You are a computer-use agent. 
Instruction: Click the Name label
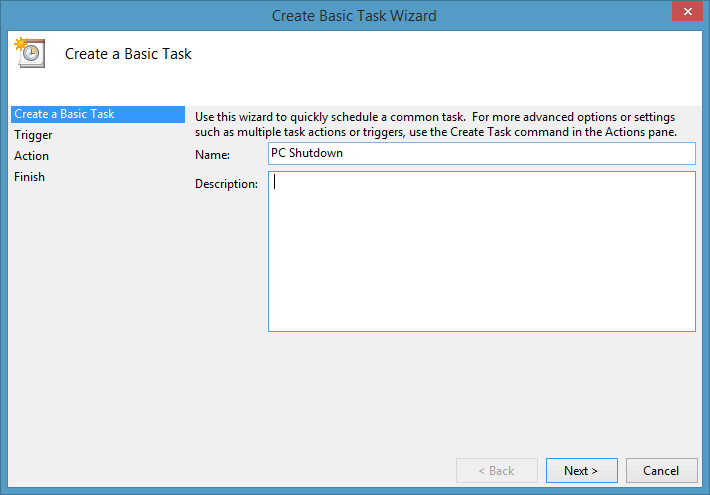click(x=212, y=154)
